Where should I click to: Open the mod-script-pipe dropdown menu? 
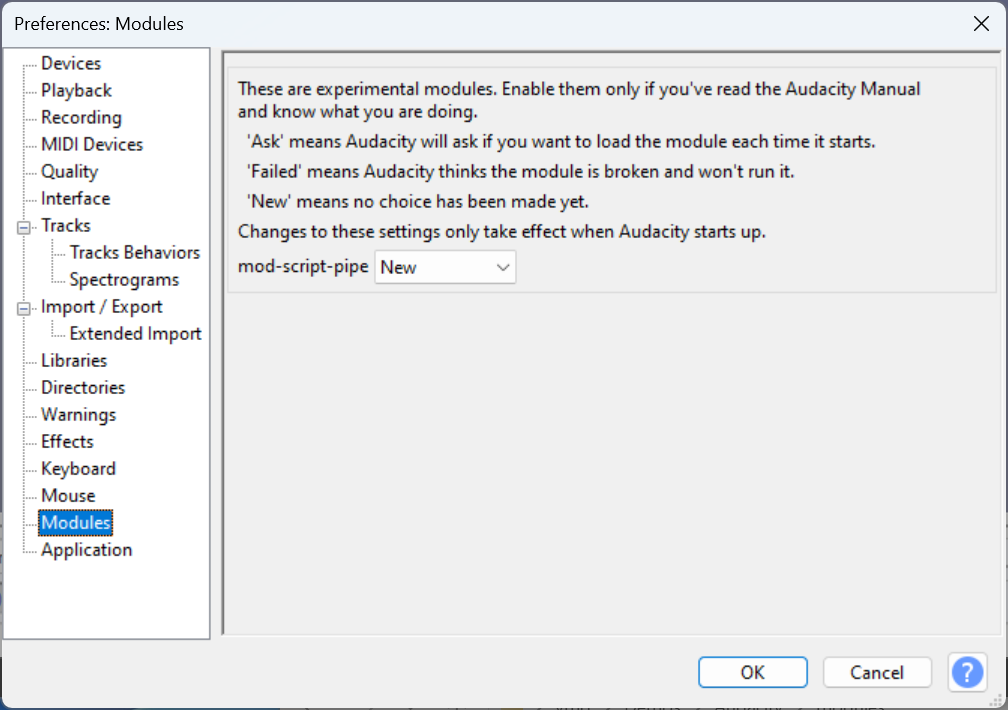coord(502,267)
